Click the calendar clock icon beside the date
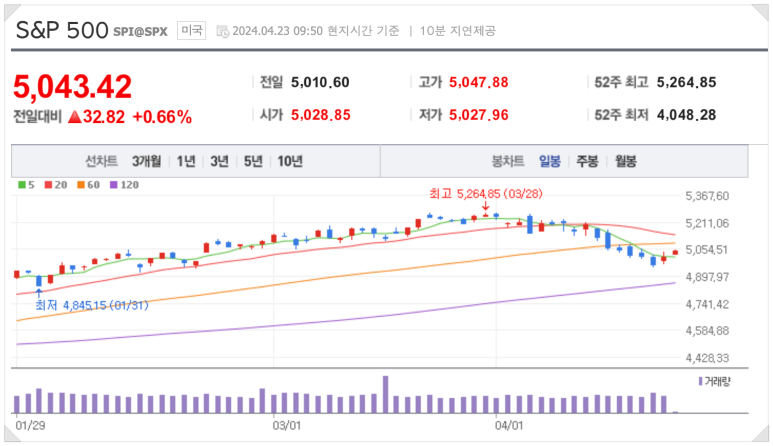 click(x=223, y=32)
